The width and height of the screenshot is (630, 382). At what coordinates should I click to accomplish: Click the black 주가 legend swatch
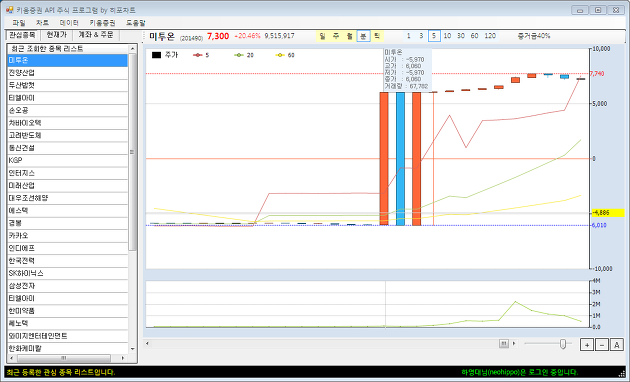click(156, 55)
